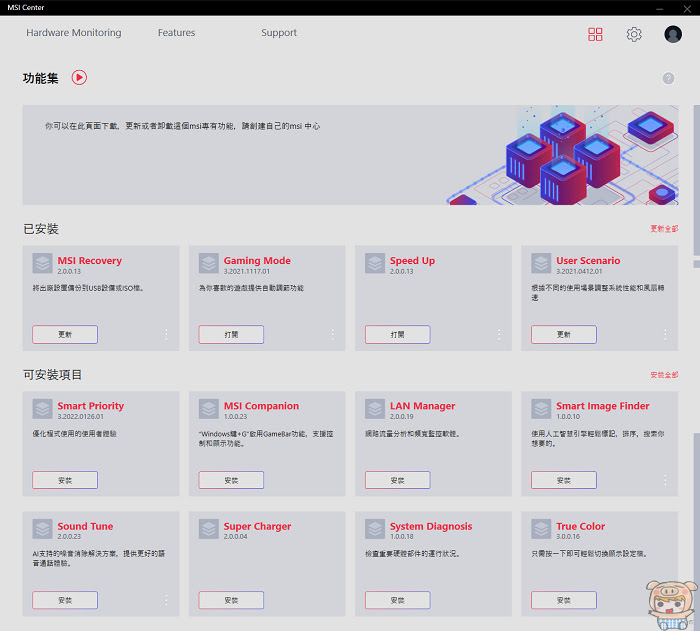Open User Scenario more options menu

665,334
